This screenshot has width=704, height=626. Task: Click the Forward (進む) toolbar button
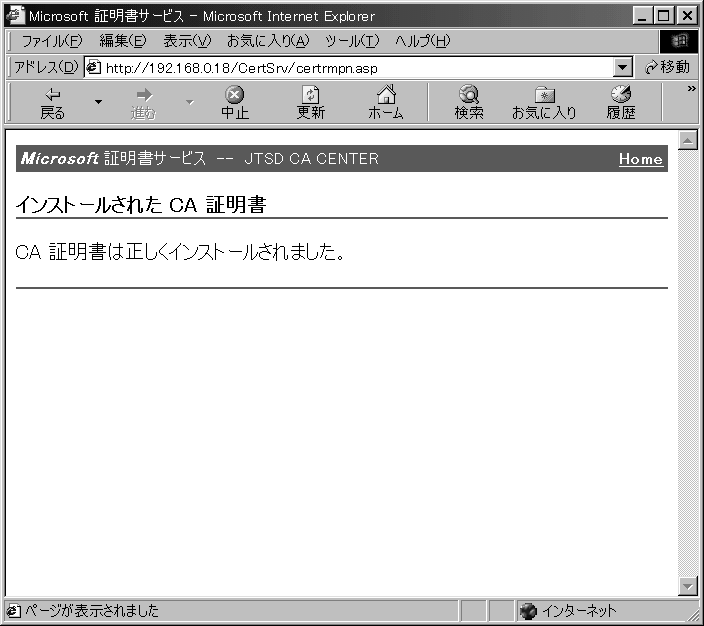[143, 103]
